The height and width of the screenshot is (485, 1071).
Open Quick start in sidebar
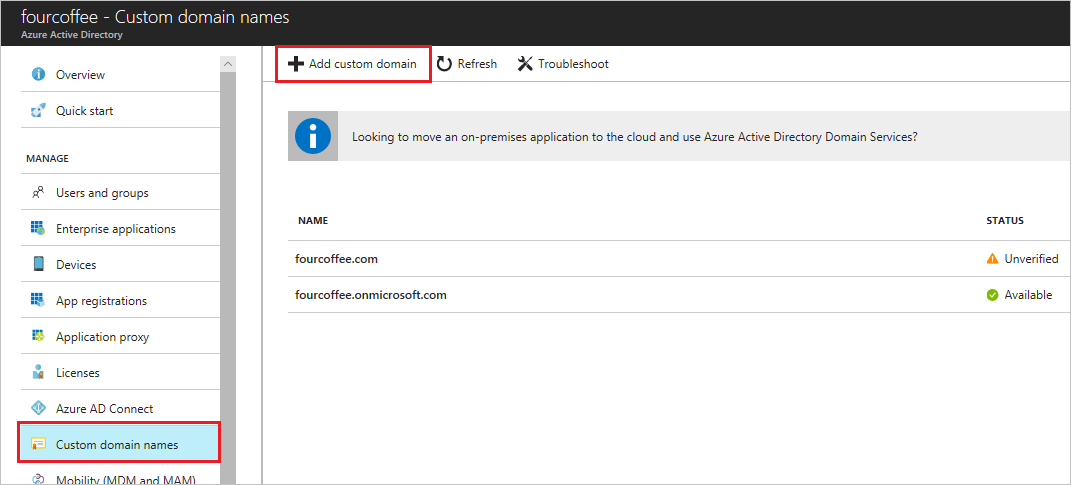click(x=120, y=111)
